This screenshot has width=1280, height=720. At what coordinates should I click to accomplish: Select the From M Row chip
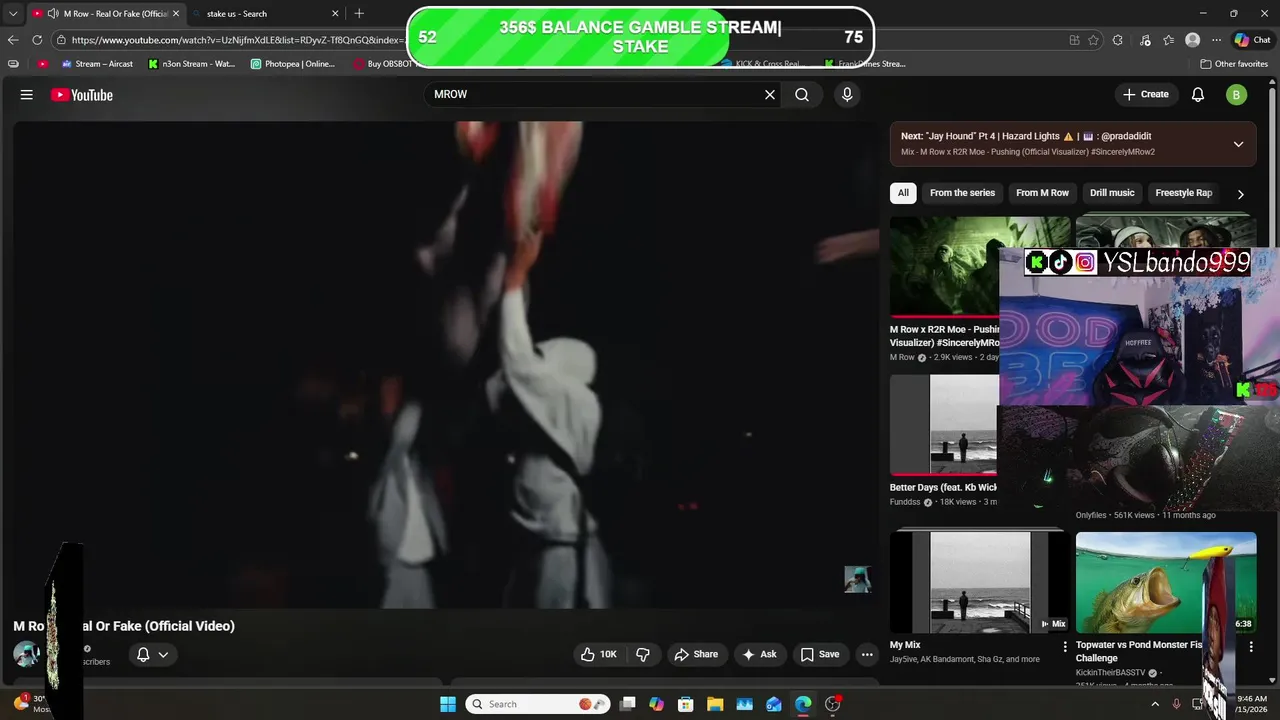point(1042,193)
